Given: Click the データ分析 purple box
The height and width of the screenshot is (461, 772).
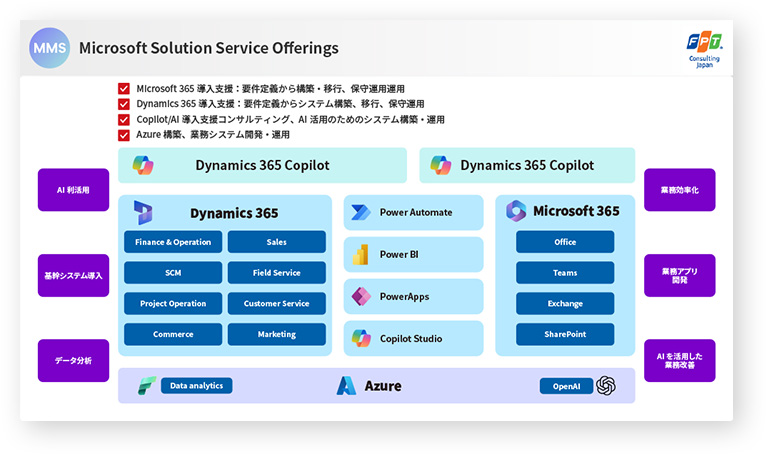Looking at the screenshot, I should pos(73,361).
